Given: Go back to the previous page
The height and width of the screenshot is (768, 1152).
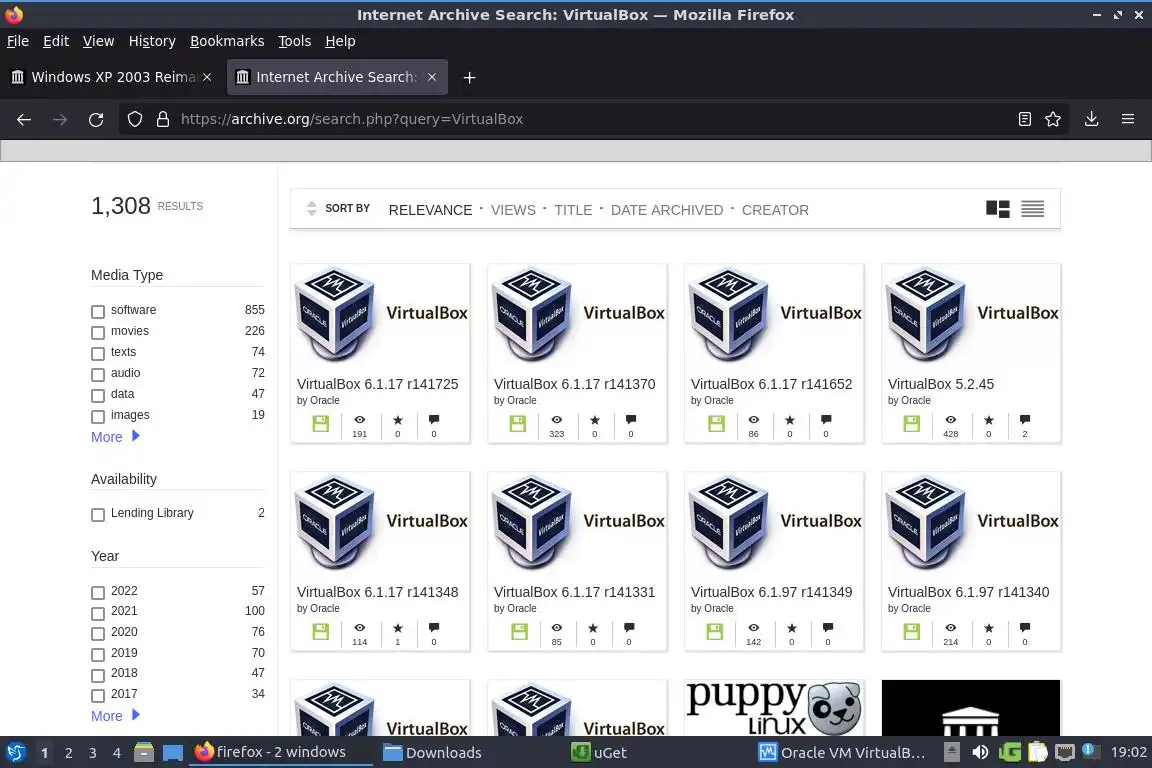Looking at the screenshot, I should 24,119.
